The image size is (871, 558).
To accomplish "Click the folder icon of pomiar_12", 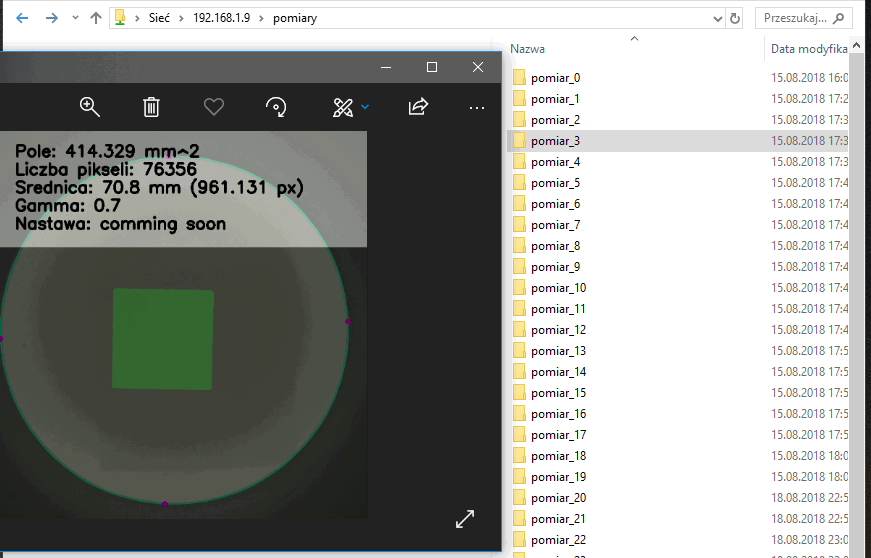I will (x=519, y=330).
